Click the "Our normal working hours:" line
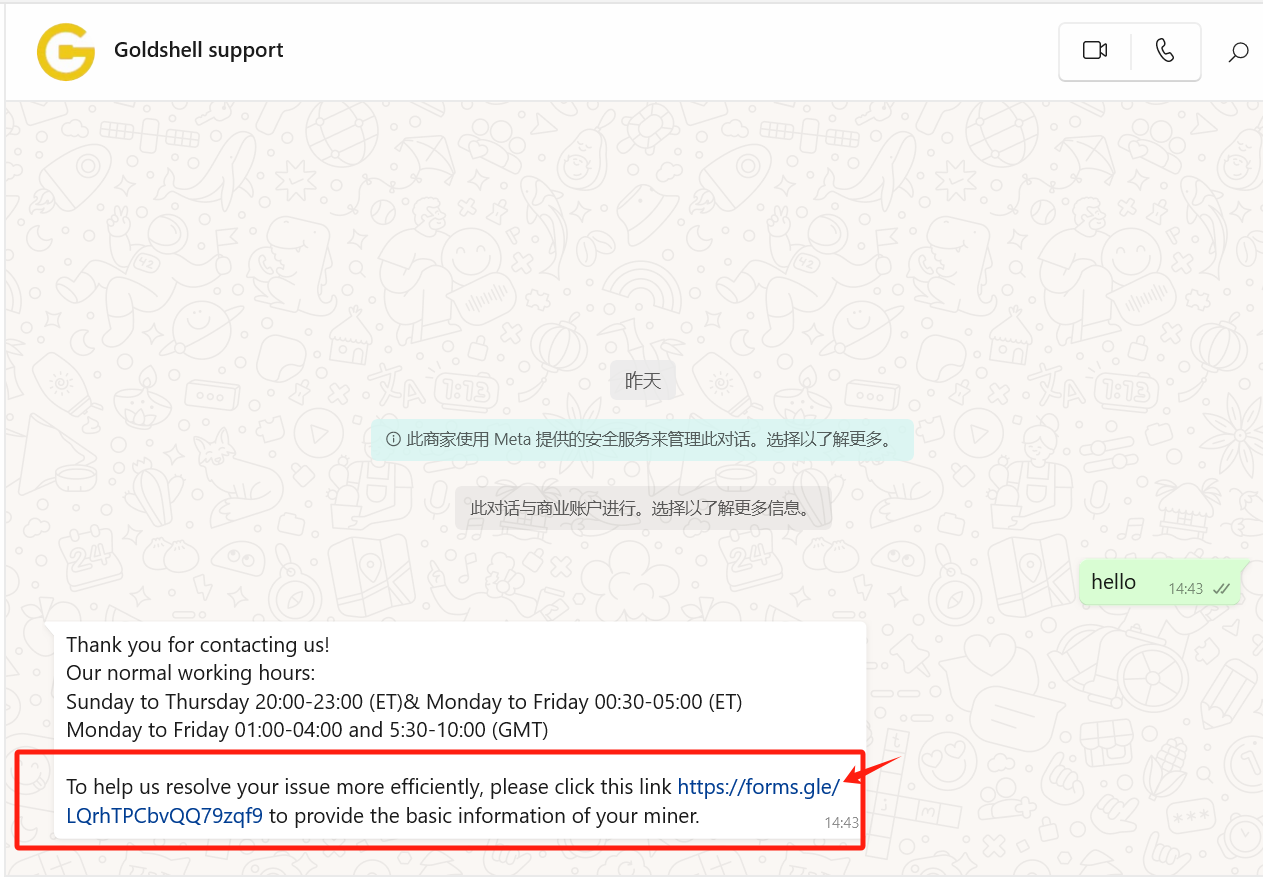Image resolution: width=1263 pixels, height=877 pixels. click(191, 673)
